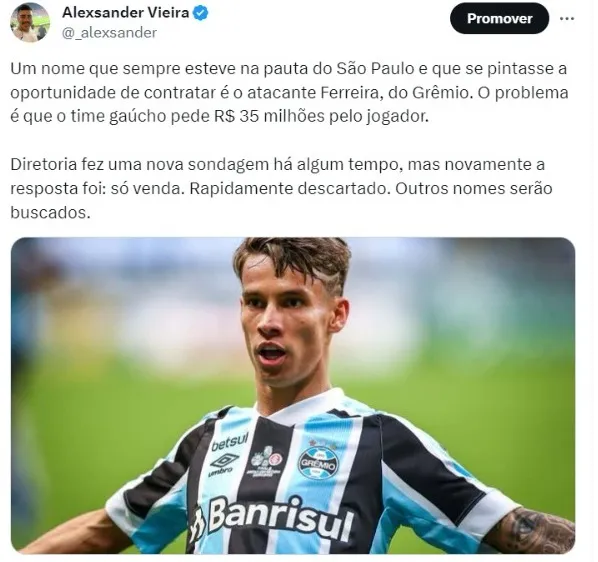This screenshot has width=598, height=562.
Task: Click "São Paulo" in the first paragraph
Action: coord(375,69)
